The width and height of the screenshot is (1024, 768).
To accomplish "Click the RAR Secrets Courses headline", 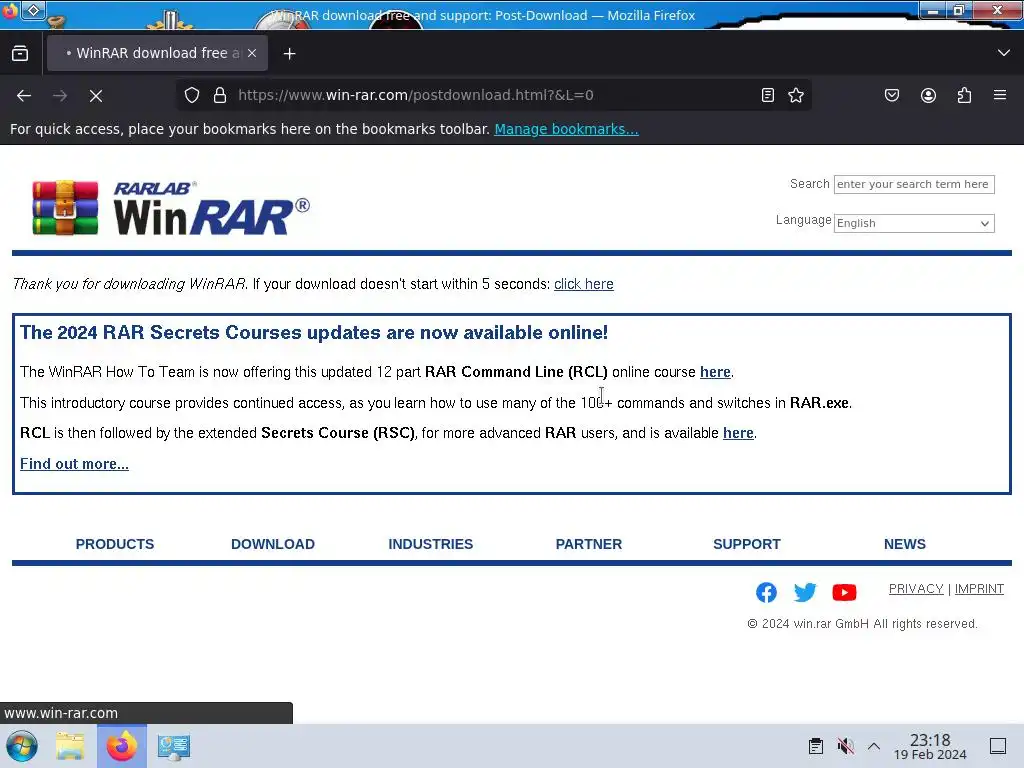I will click(x=313, y=332).
